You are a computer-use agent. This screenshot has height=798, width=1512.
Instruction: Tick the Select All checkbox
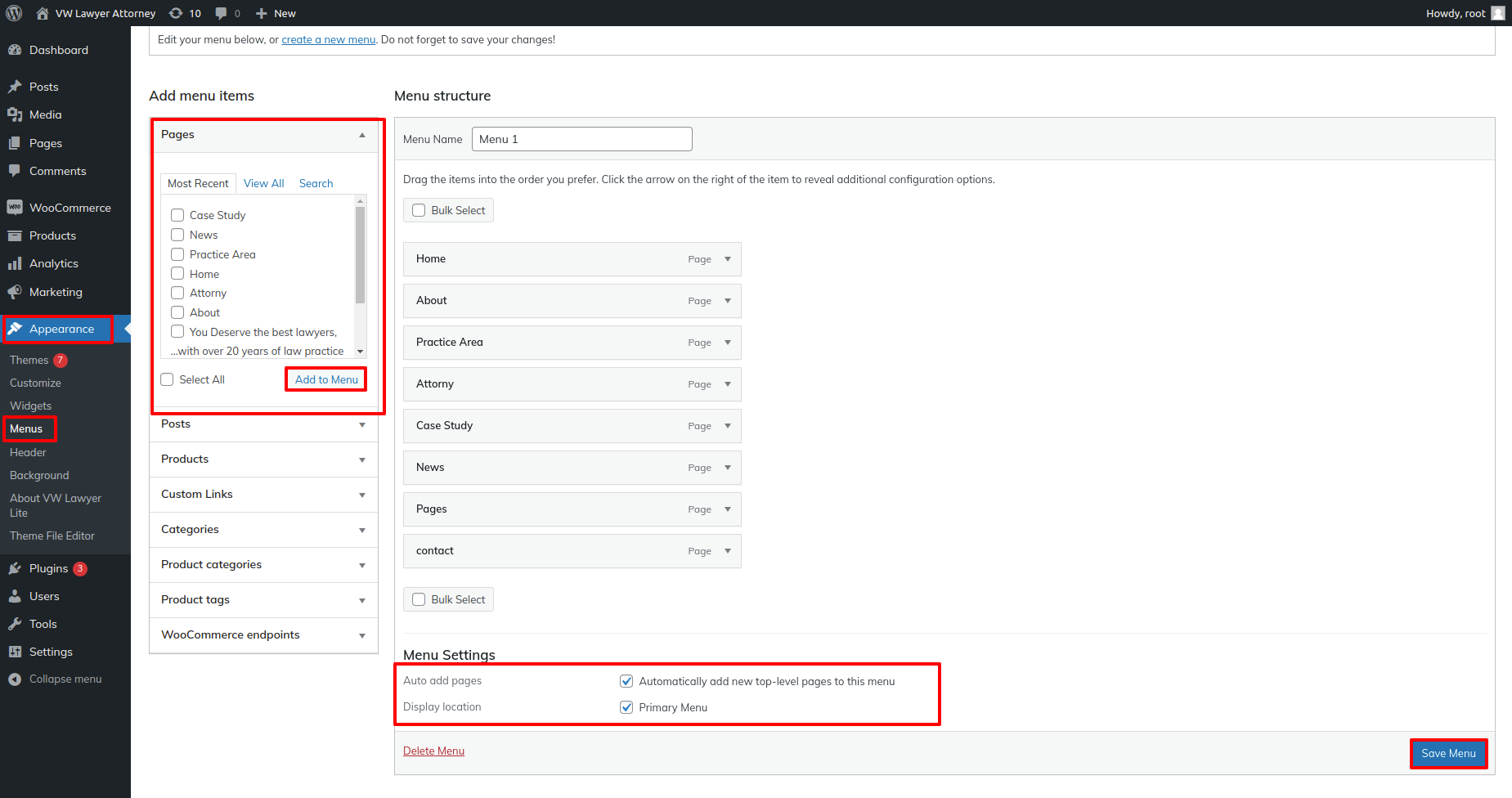click(167, 379)
